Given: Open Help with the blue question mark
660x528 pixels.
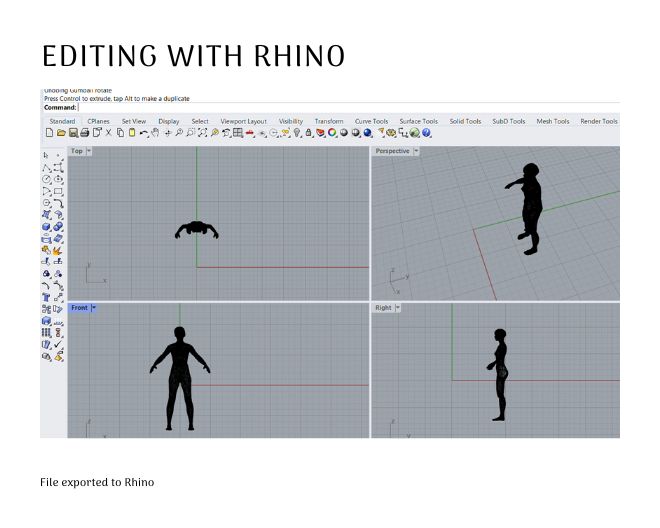Looking at the screenshot, I should 426,133.
